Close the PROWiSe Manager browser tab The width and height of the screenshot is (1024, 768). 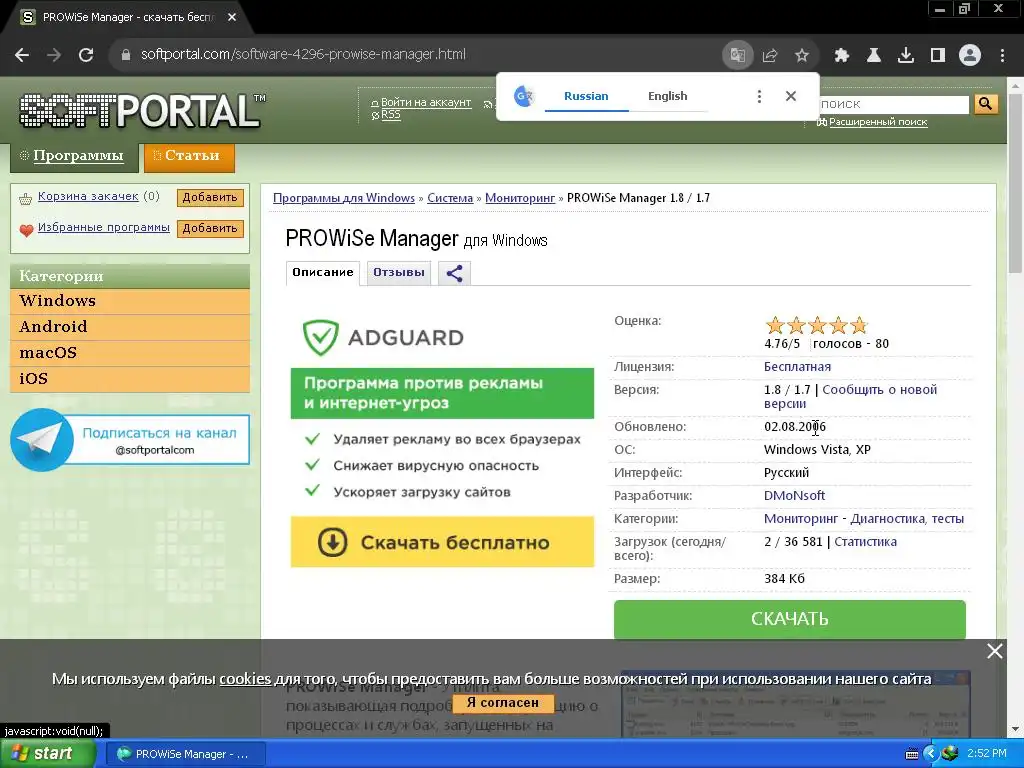pos(232,18)
